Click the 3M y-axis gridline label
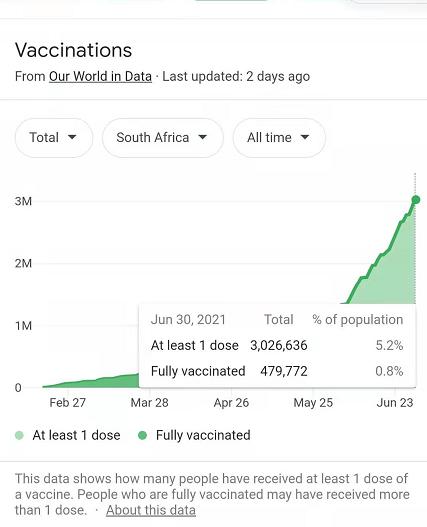Image resolution: width=427 pixels, height=527 pixels. coord(23,201)
